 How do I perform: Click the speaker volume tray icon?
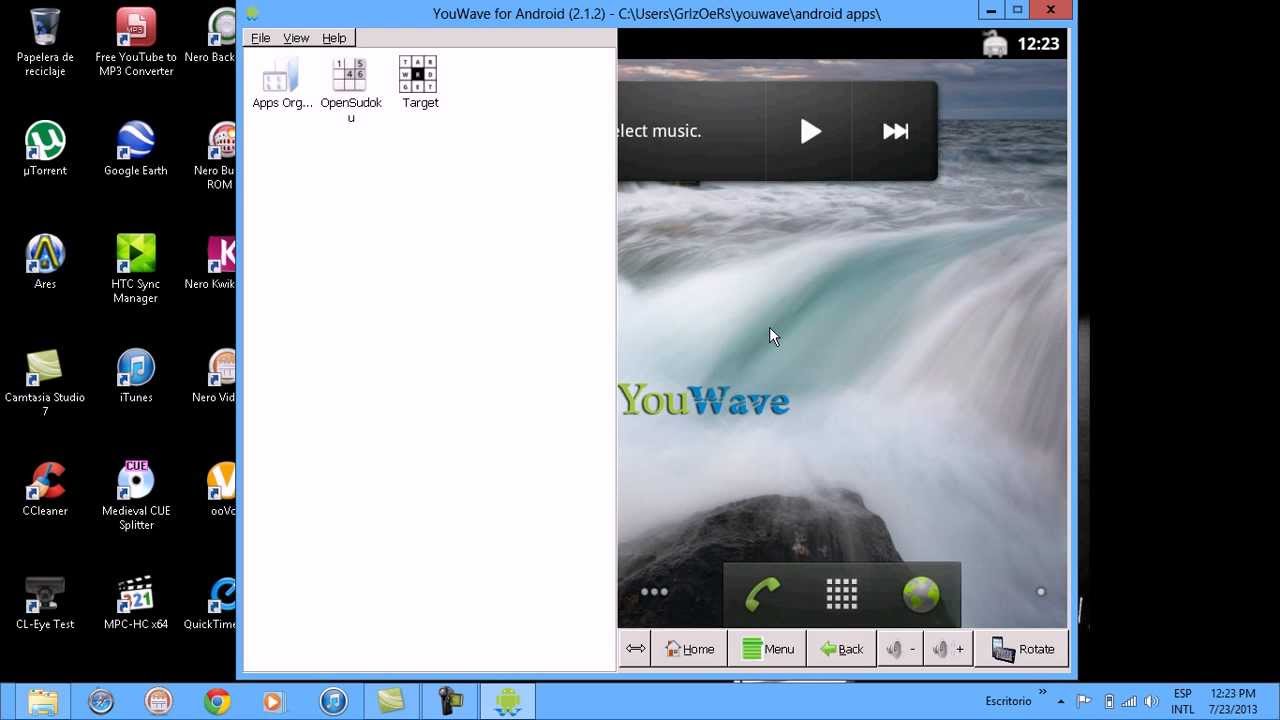pos(1151,702)
